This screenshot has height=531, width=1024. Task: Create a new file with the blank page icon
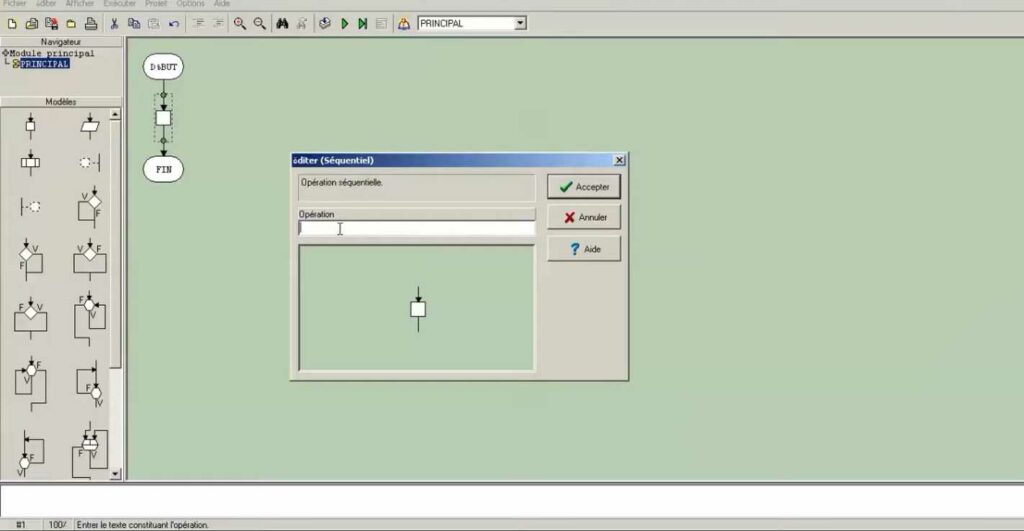(x=12, y=24)
